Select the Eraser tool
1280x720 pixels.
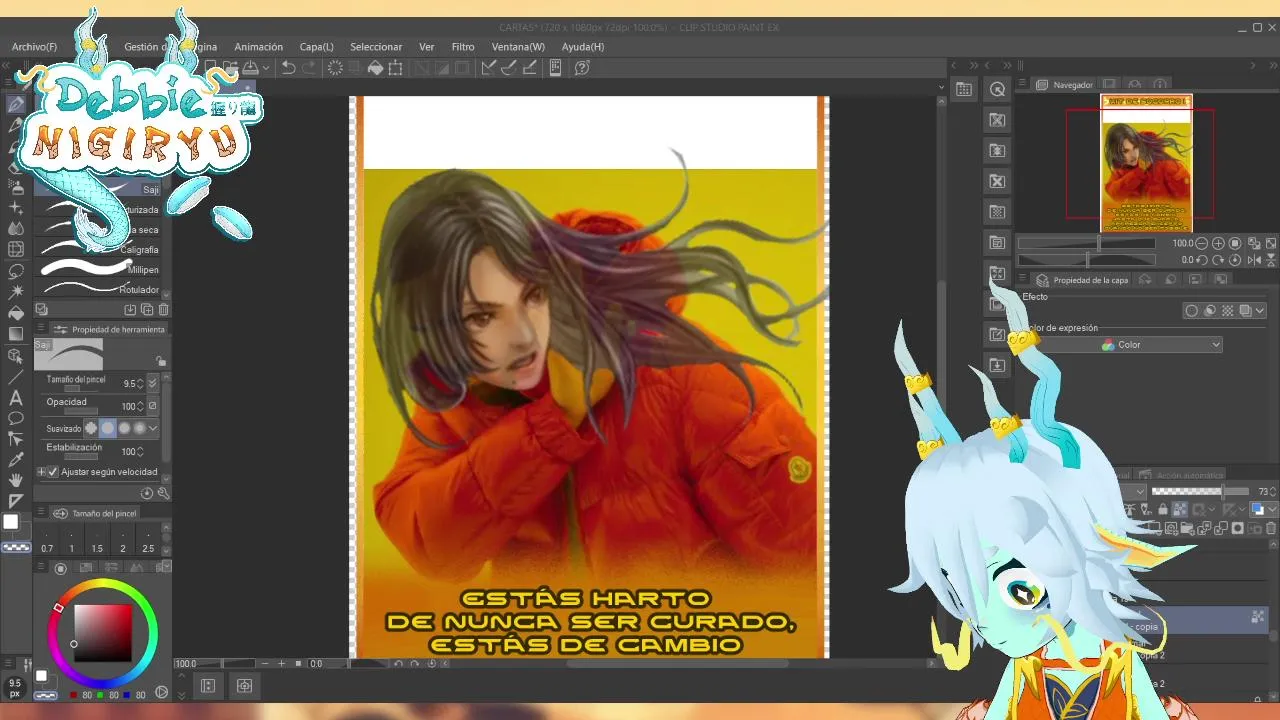tap(16, 166)
